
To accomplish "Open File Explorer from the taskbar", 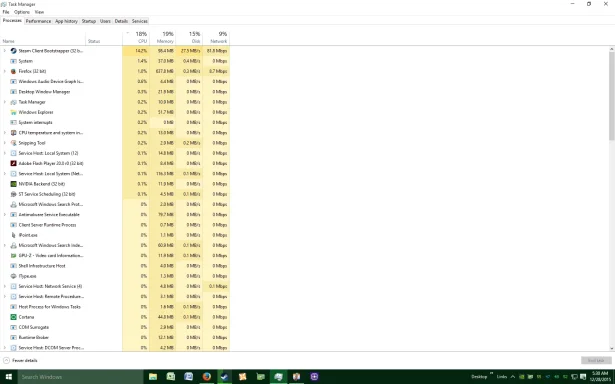I will (153, 377).
